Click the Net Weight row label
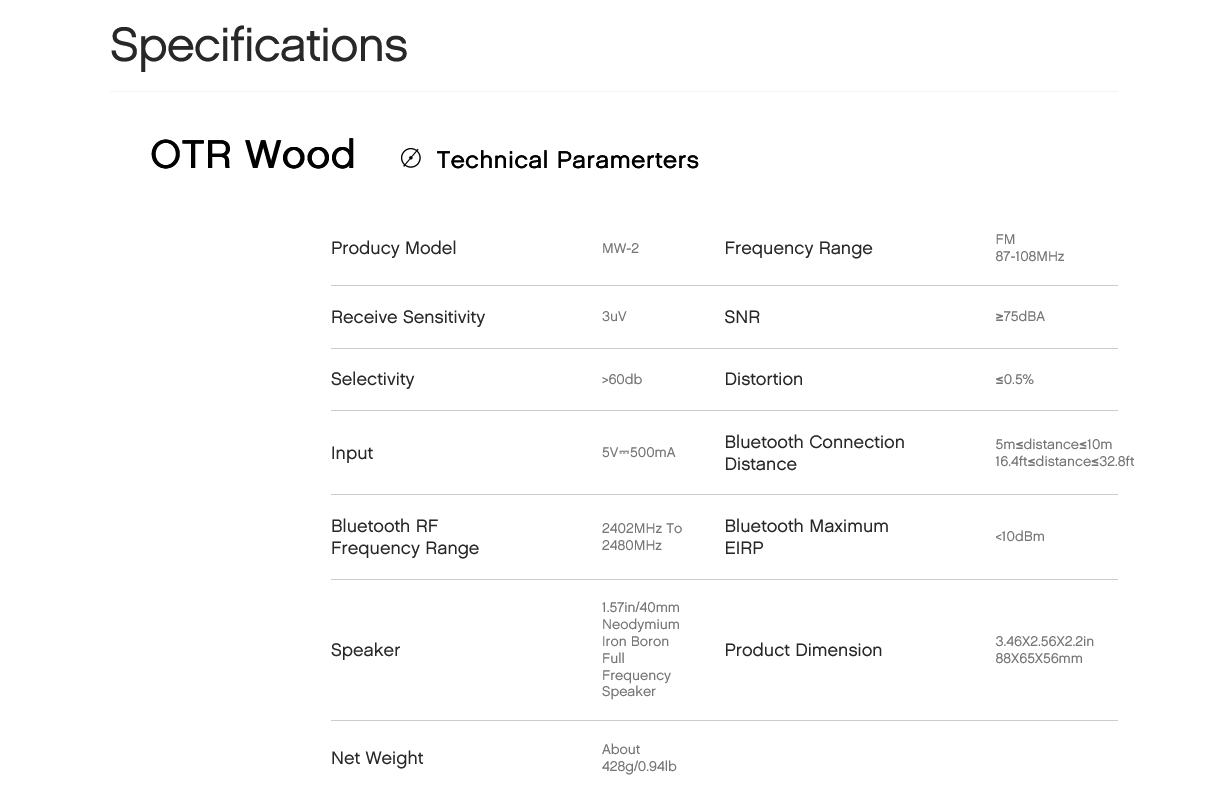Image resolution: width=1228 pixels, height=808 pixels. 377,758
